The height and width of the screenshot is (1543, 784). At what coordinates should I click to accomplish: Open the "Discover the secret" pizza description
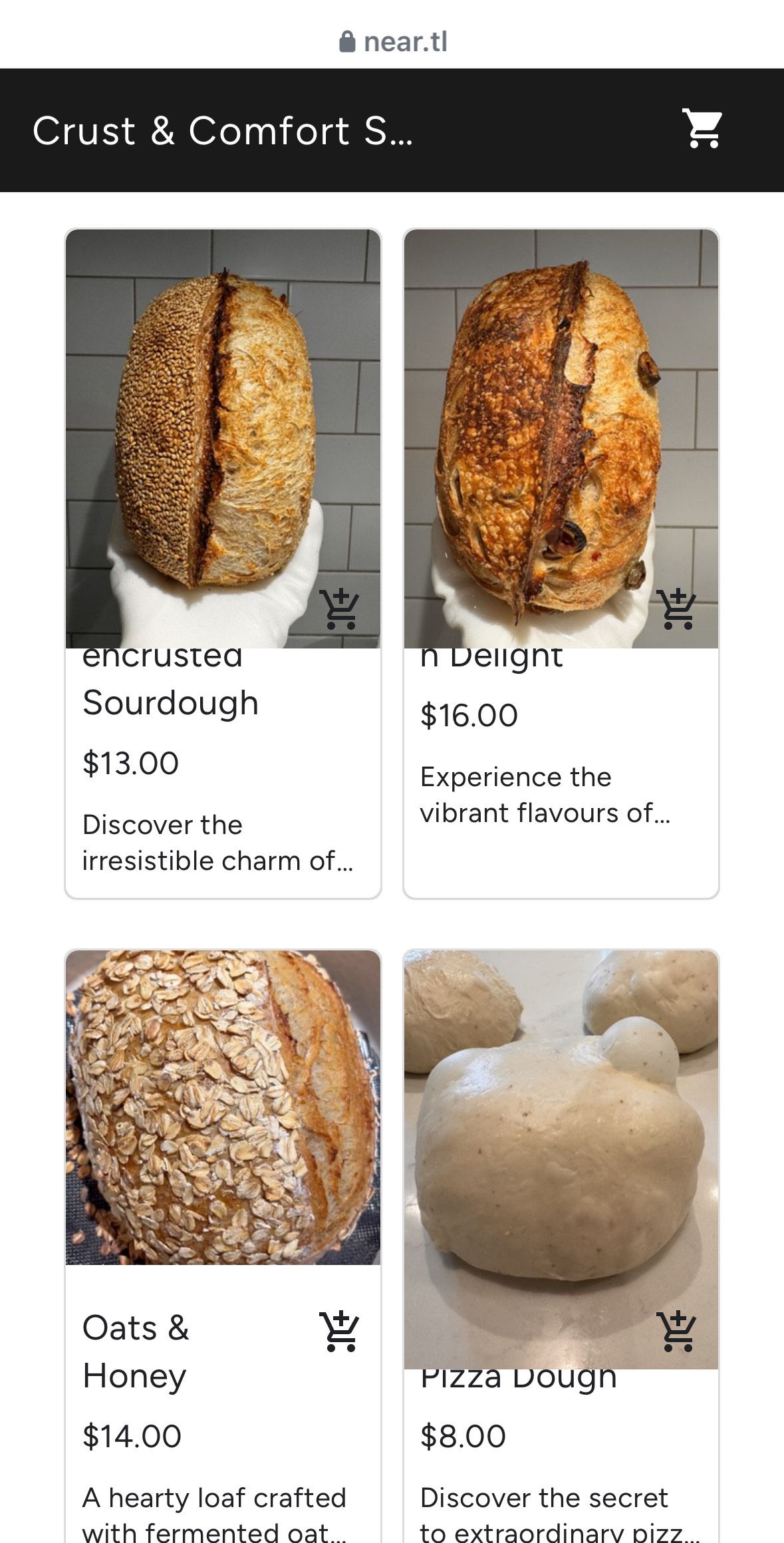559,1514
